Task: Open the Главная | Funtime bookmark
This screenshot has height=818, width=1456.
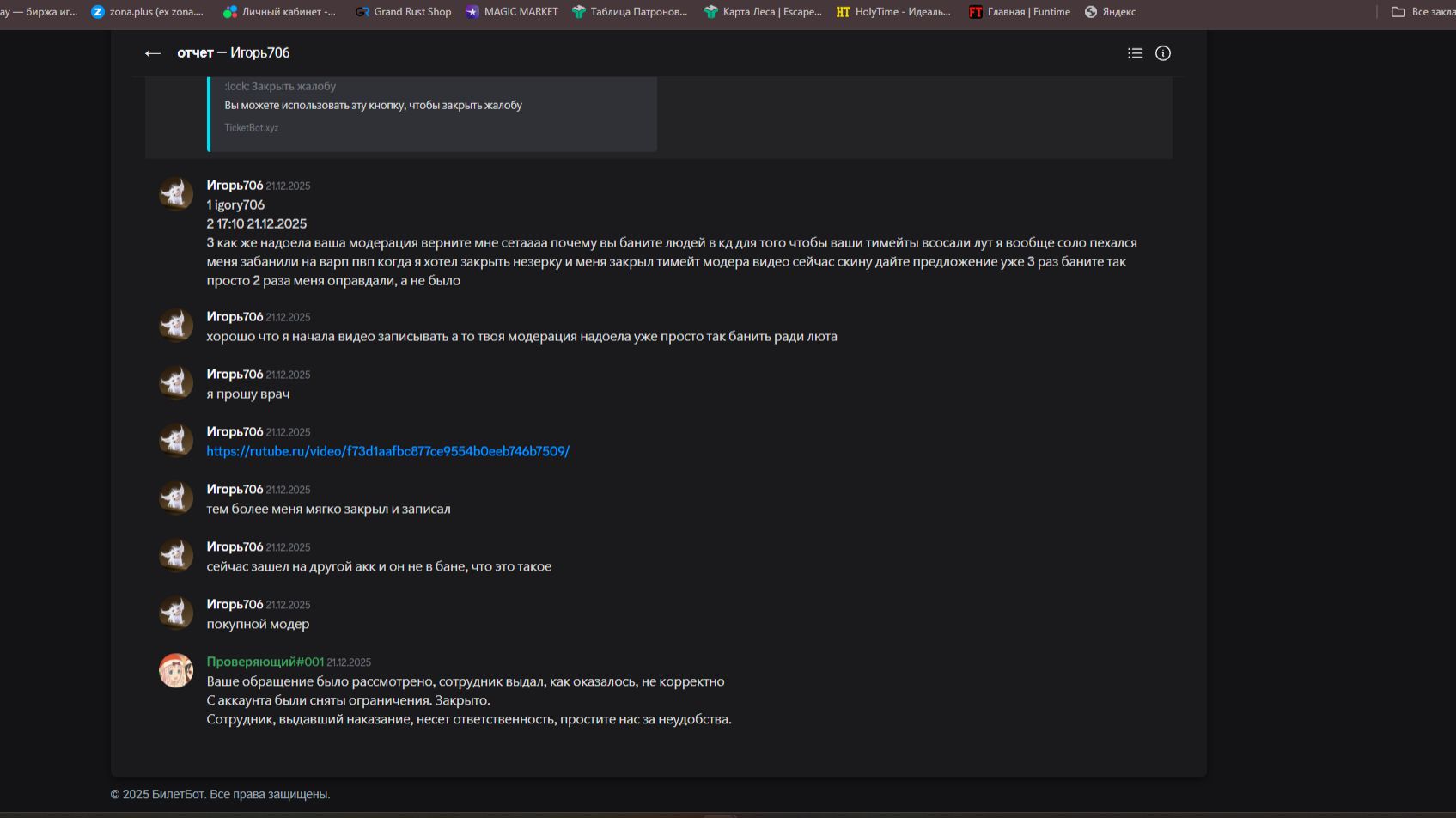Action: coord(1020,12)
